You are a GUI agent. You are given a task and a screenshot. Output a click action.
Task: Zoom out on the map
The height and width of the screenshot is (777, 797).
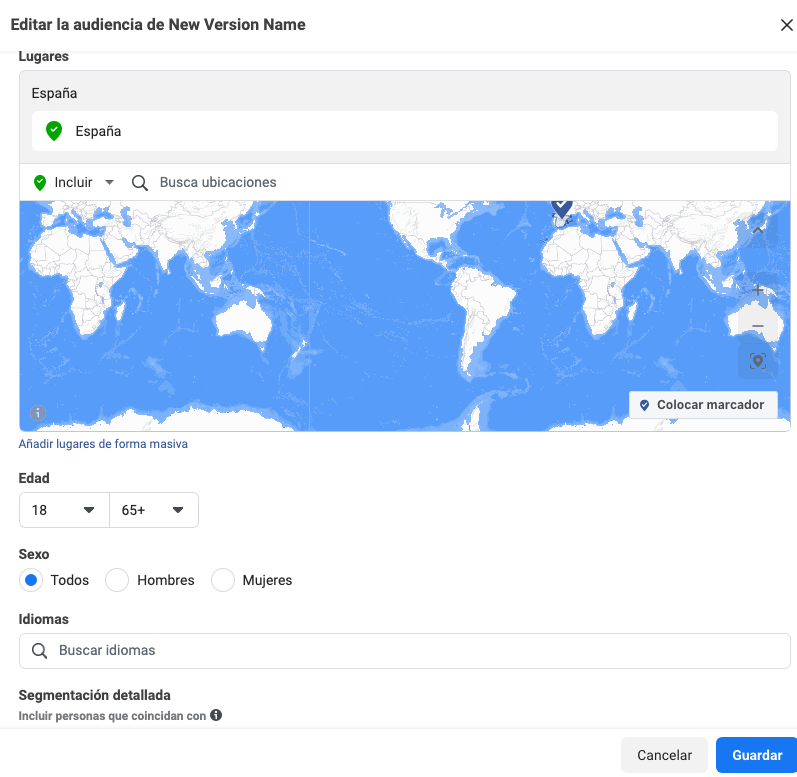[758, 326]
